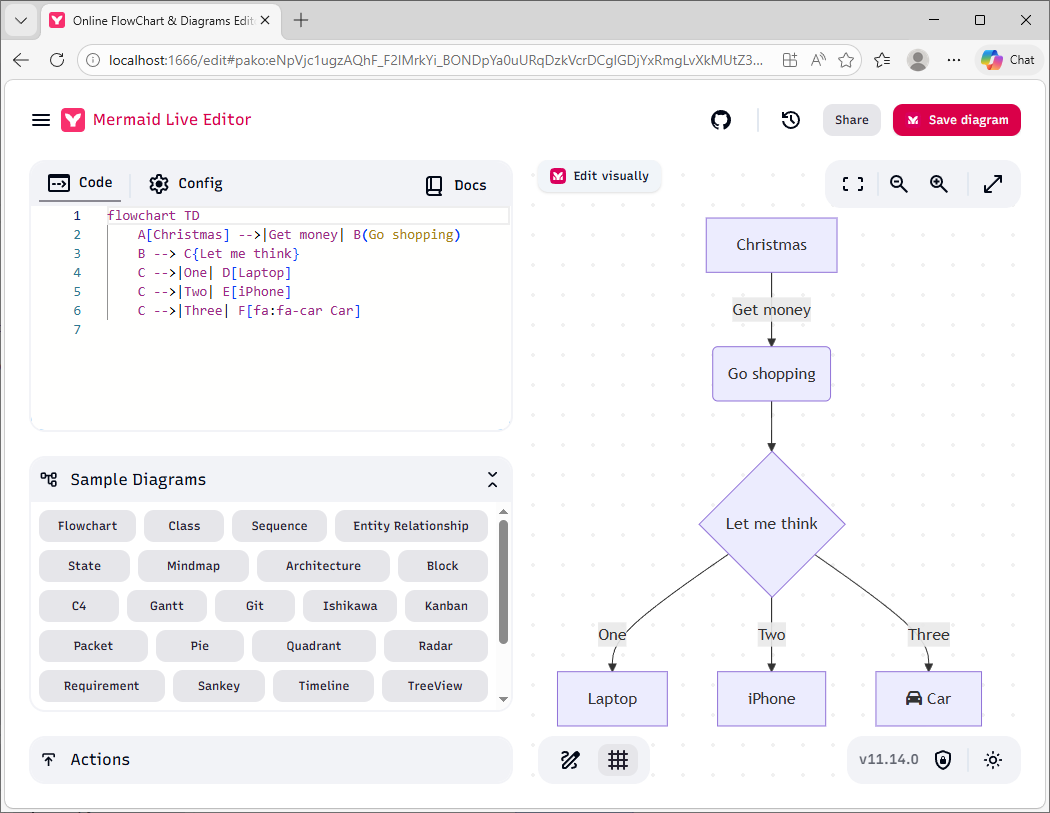The height and width of the screenshot is (813, 1050).
Task: Click the Edit visually button
Action: coord(599,176)
